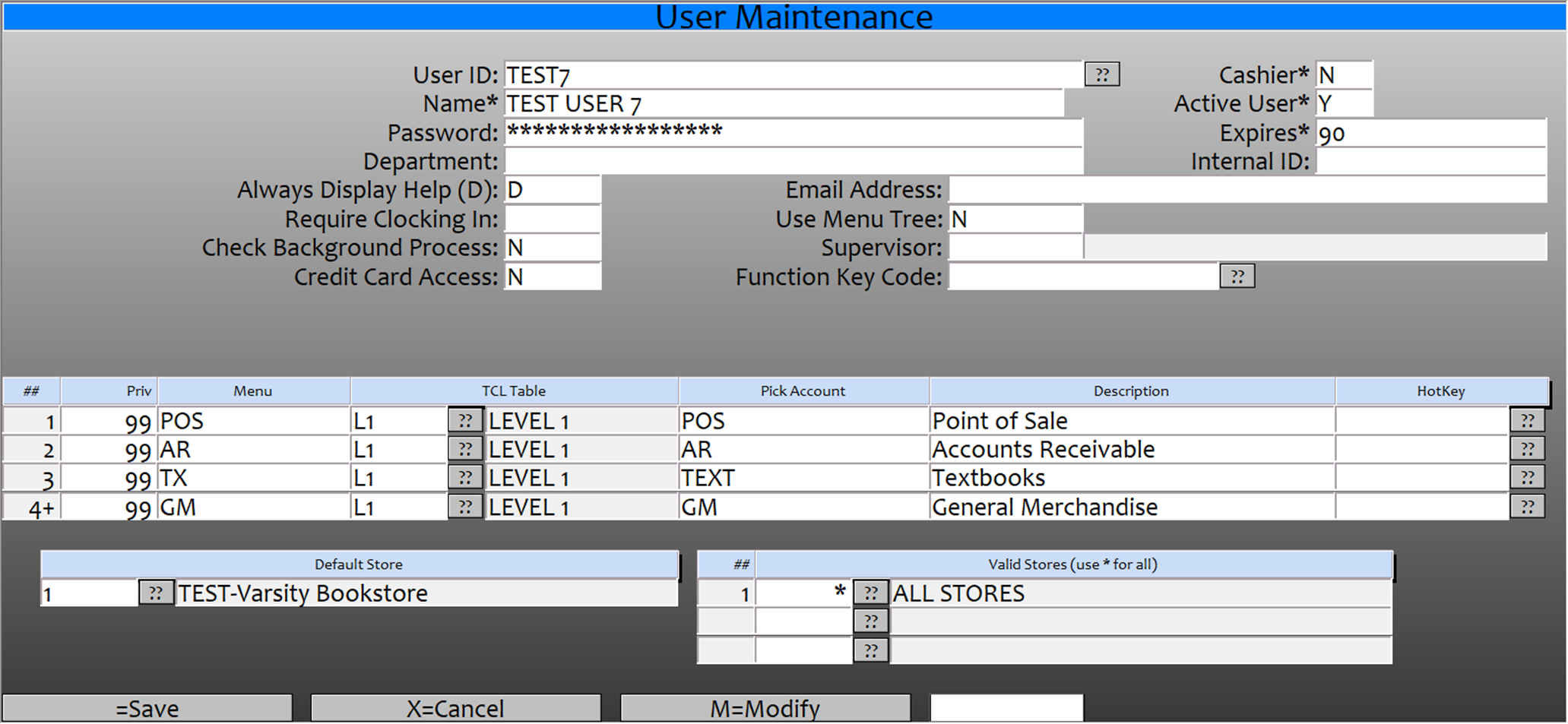
Task: Click the User ID field containing TEST7
Action: tap(793, 74)
